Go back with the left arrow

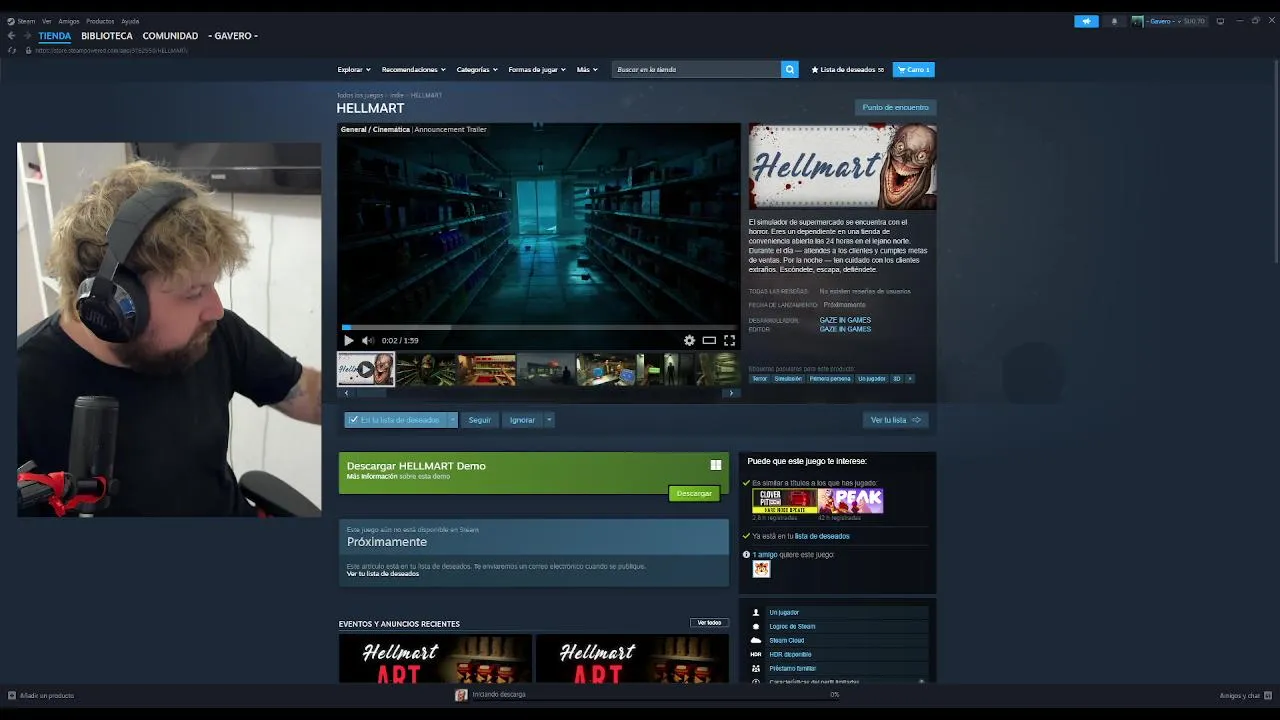tap(11, 36)
